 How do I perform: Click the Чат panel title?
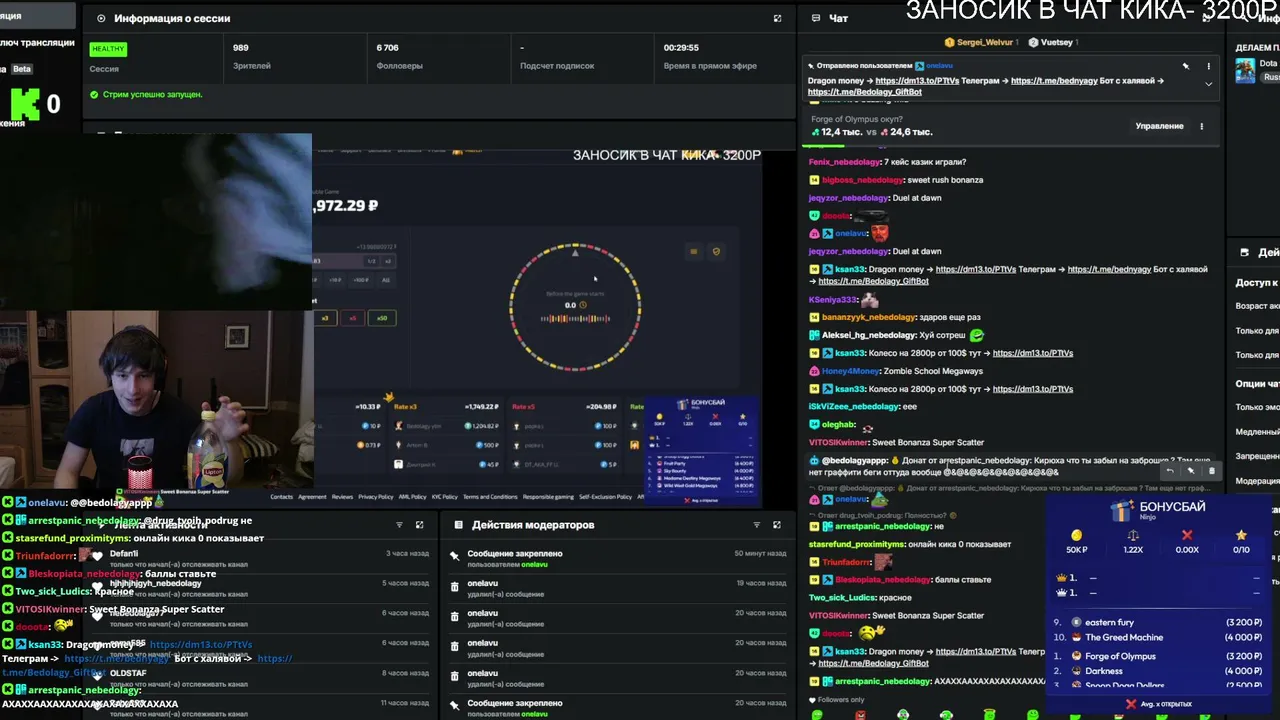point(839,18)
